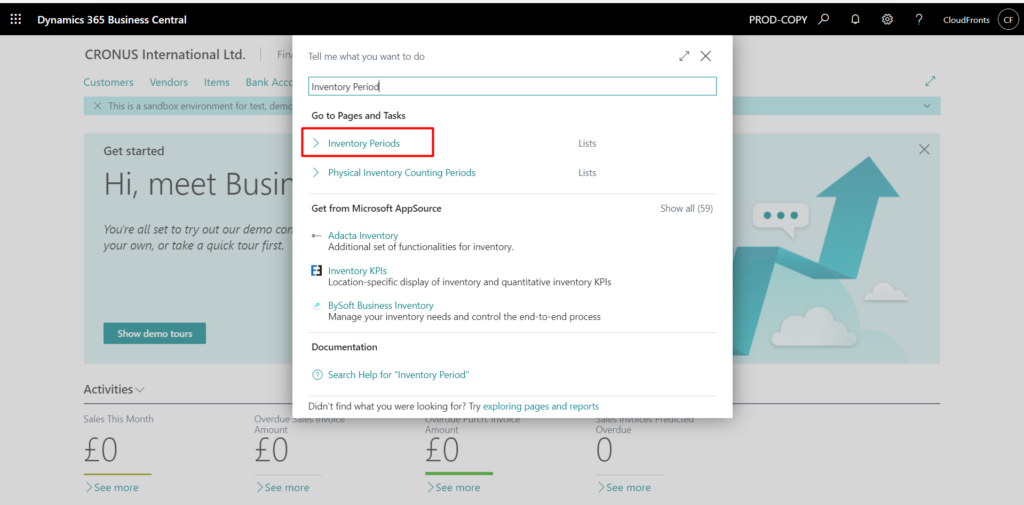Click CRONUS International Ltd. company name
This screenshot has width=1024, height=505.
(x=165, y=55)
